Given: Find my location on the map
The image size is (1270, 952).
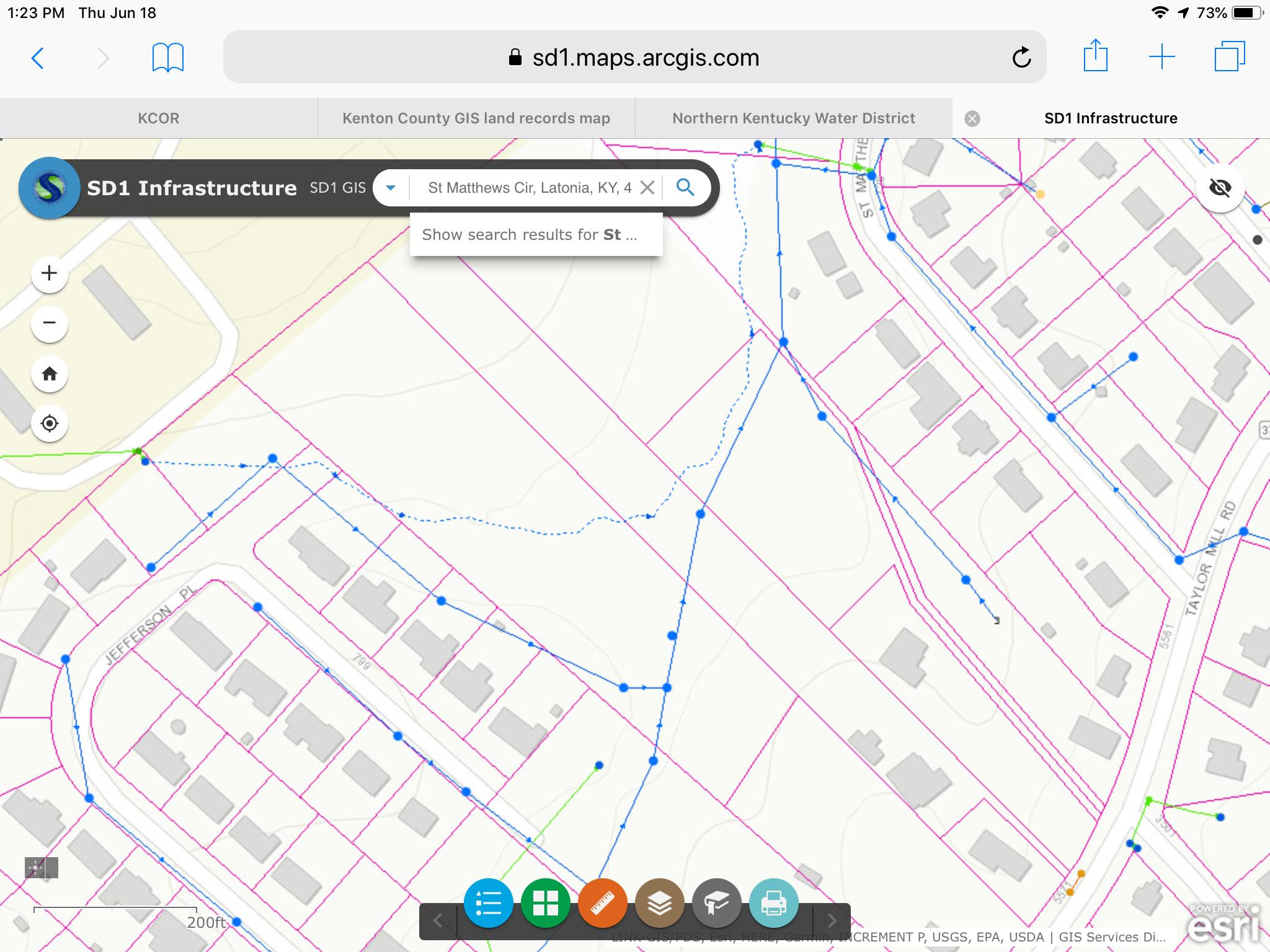Looking at the screenshot, I should (50, 423).
